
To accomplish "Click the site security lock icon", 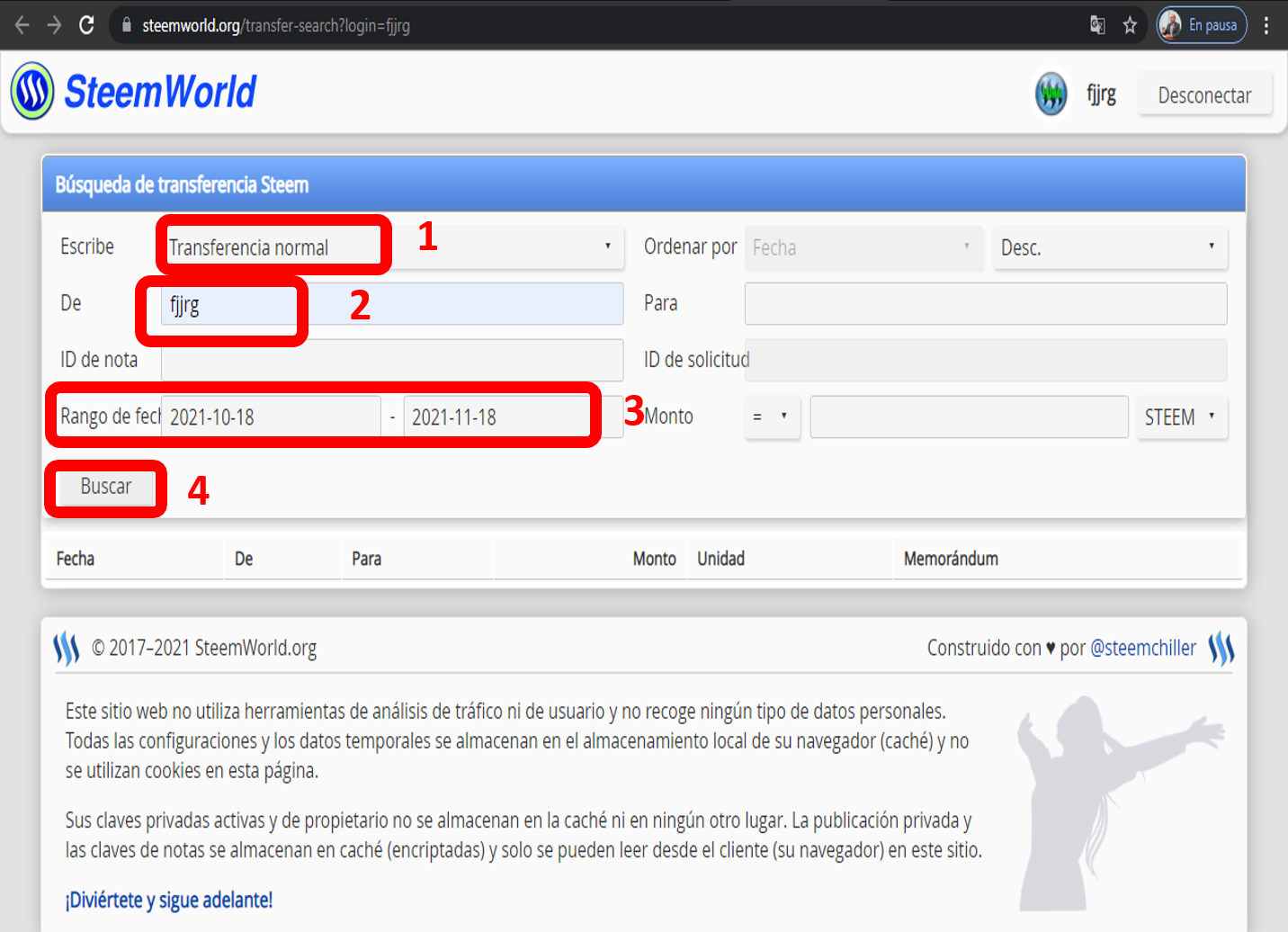I will click(127, 25).
